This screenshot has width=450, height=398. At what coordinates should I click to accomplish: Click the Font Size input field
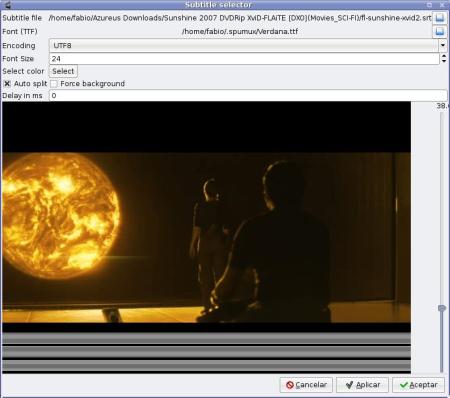click(x=244, y=59)
